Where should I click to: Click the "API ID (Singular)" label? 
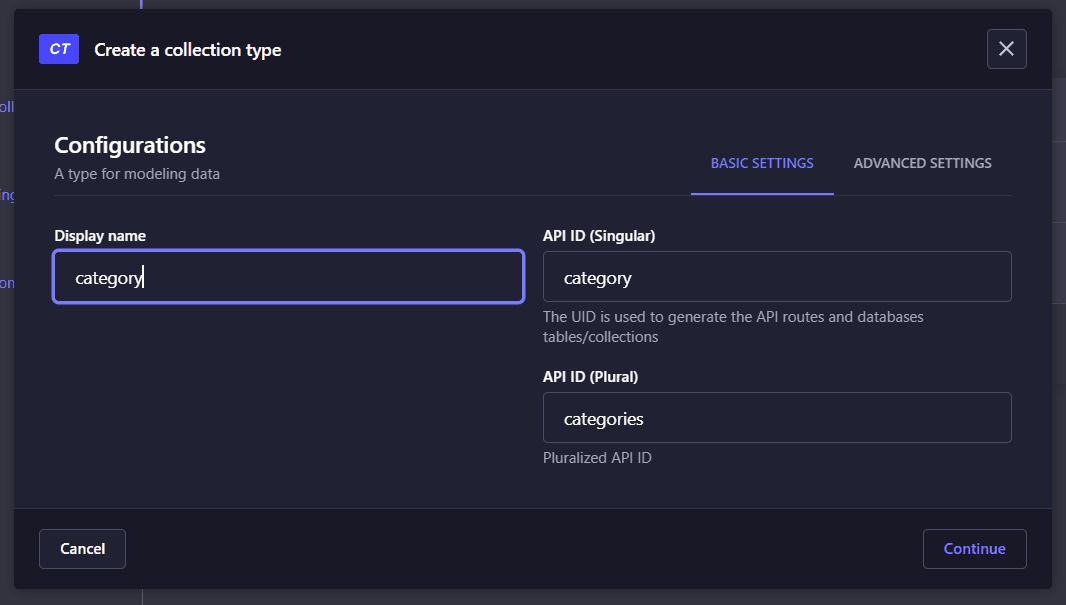coord(599,236)
